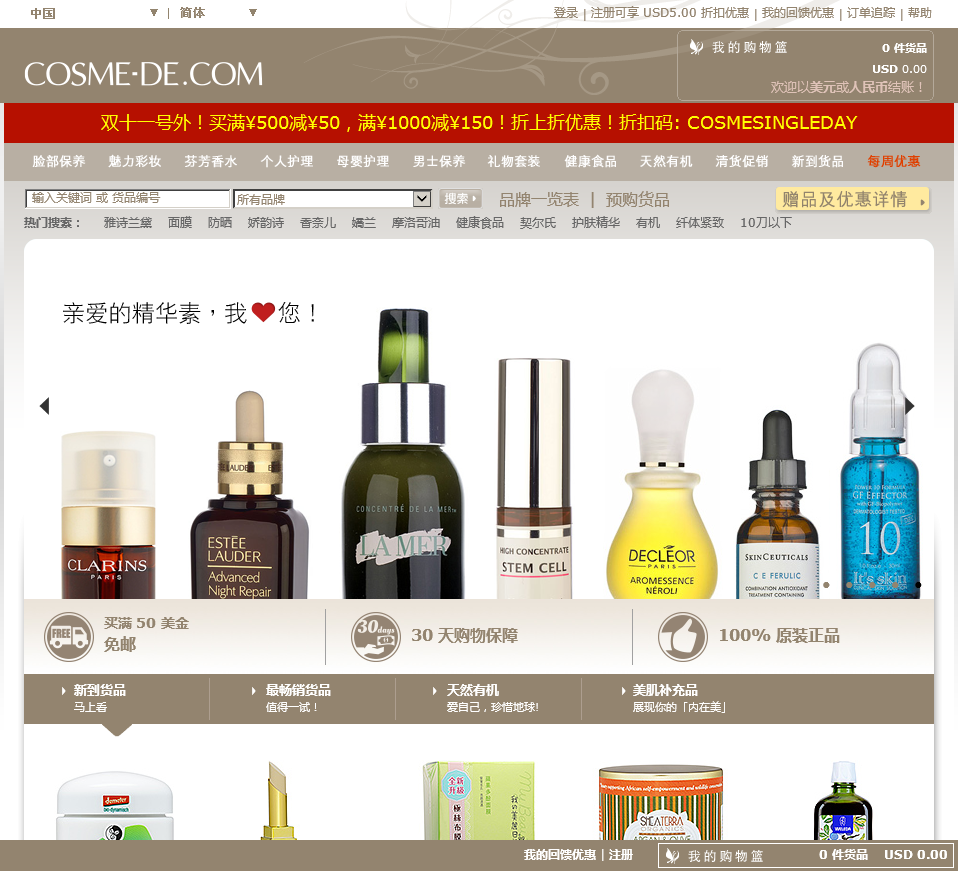Click the Stem Cell high concentrate bottle
Screen dimensions: 958x871
[534, 478]
